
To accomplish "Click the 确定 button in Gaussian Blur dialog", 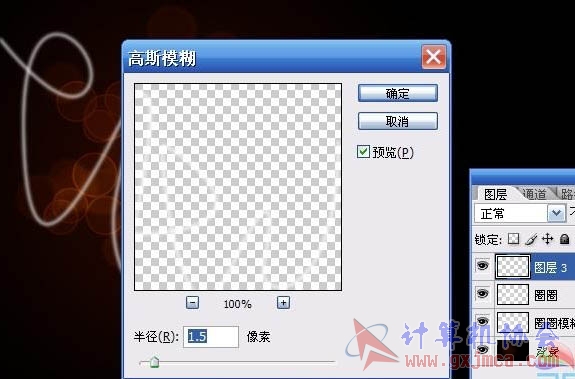I will 398,93.
